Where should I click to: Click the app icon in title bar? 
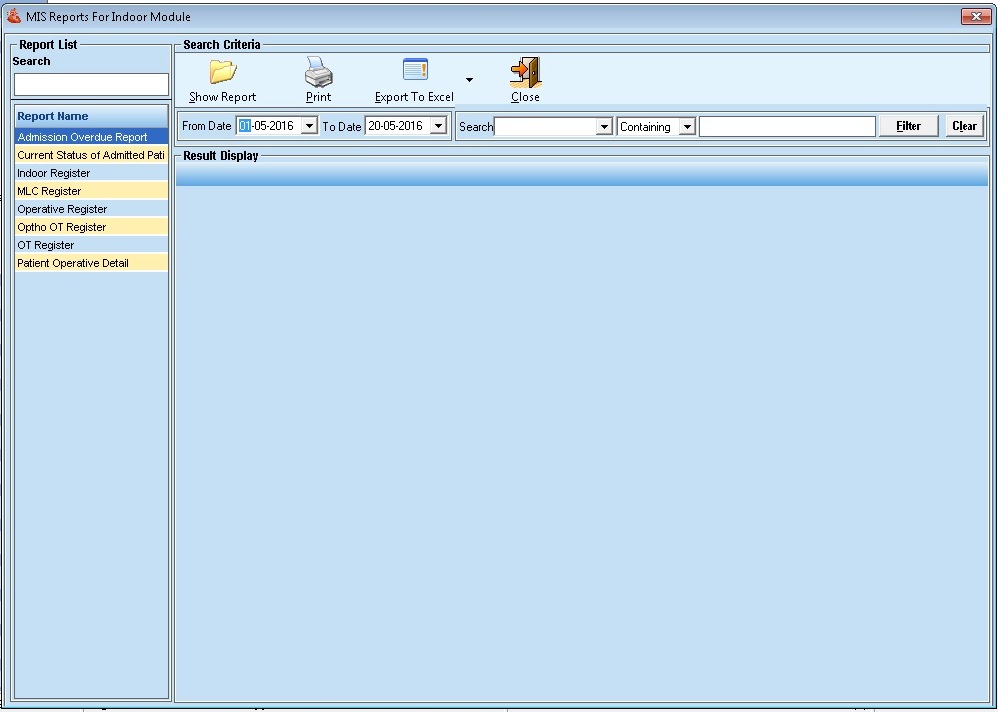(x=14, y=16)
